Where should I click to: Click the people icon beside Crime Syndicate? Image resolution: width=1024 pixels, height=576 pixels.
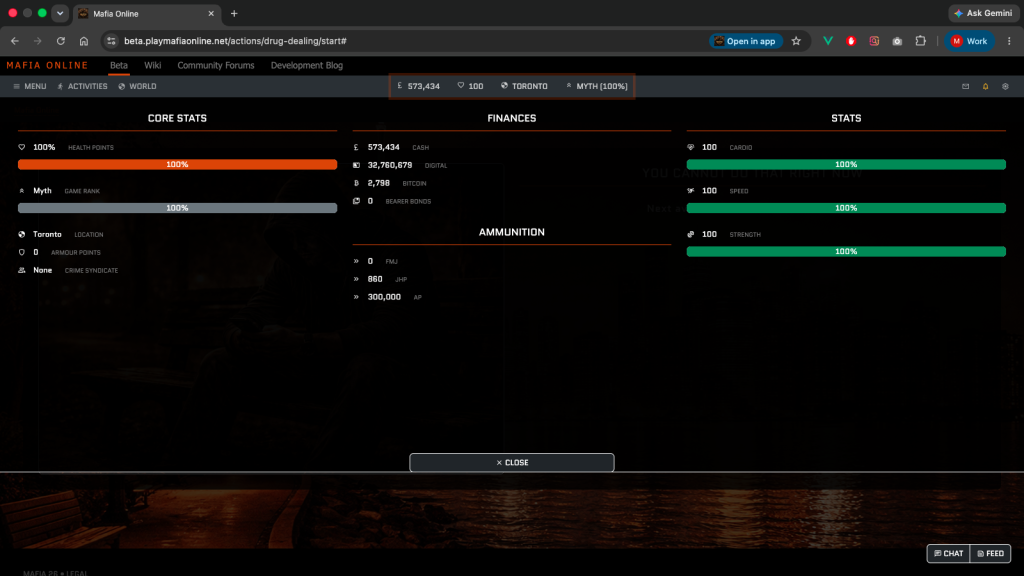pos(22,270)
